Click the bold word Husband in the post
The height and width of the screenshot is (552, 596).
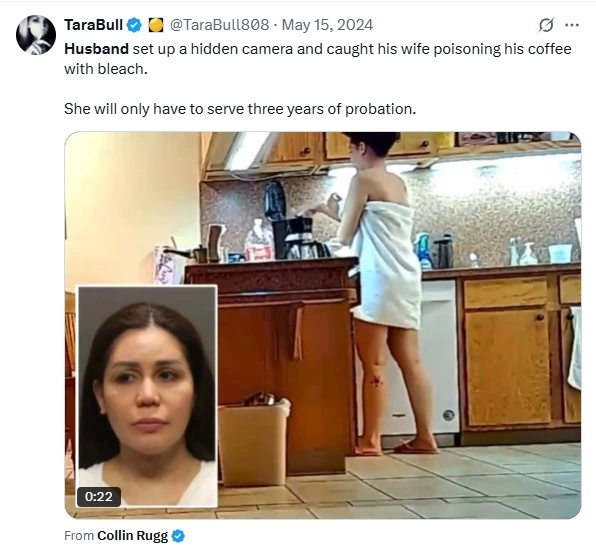pyautogui.click(x=97, y=49)
